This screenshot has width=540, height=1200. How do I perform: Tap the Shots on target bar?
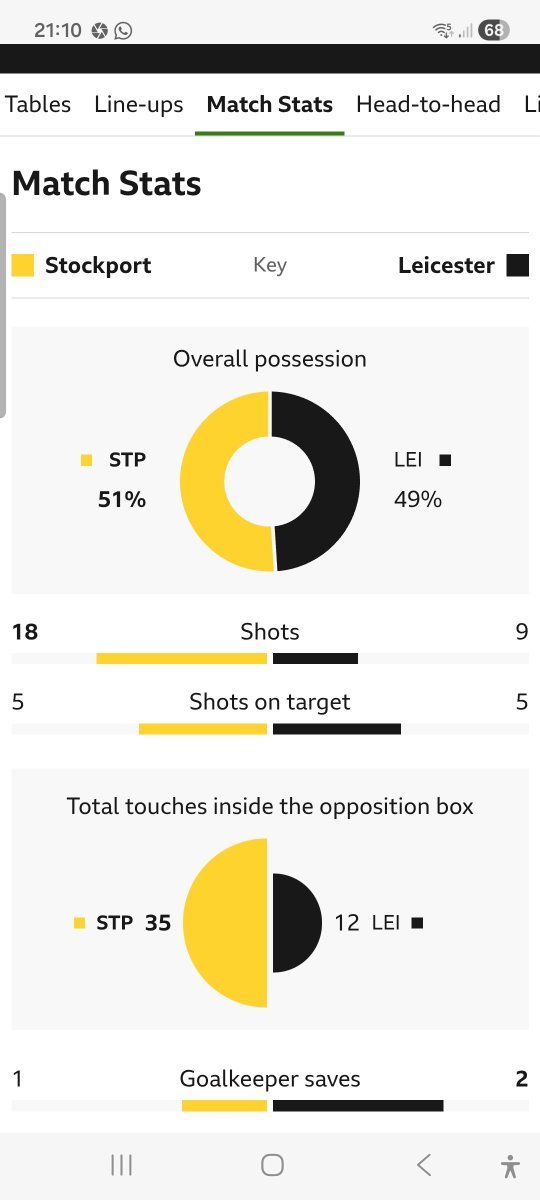click(x=270, y=729)
